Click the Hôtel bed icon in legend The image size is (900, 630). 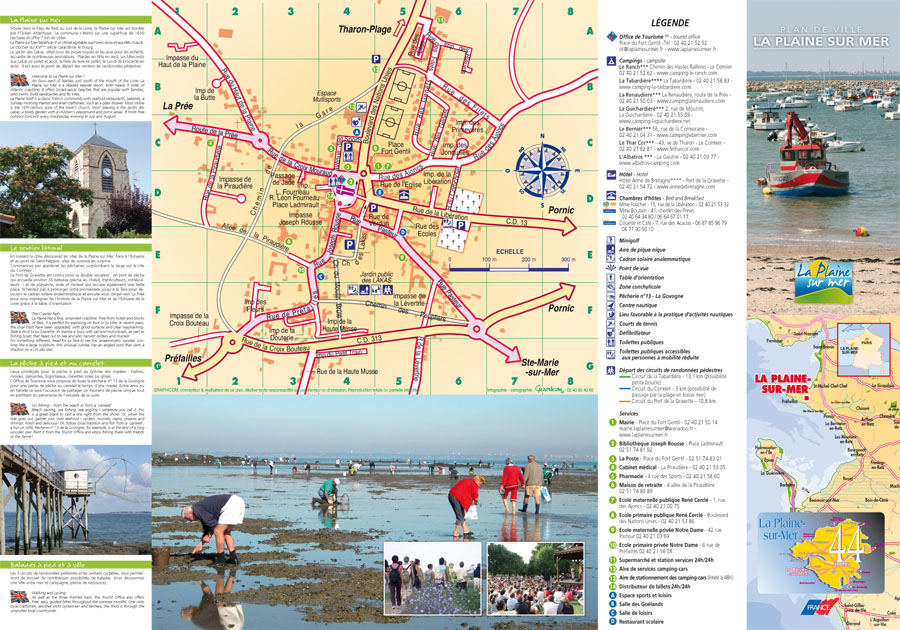click(x=612, y=174)
